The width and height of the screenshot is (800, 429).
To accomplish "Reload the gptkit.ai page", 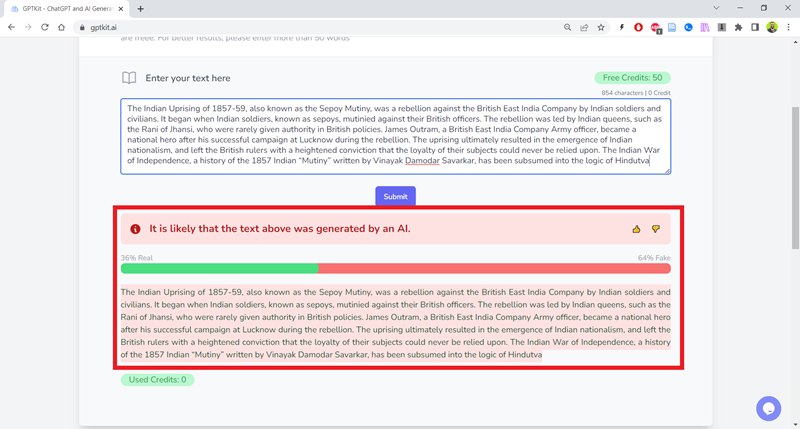I will pyautogui.click(x=45, y=28).
